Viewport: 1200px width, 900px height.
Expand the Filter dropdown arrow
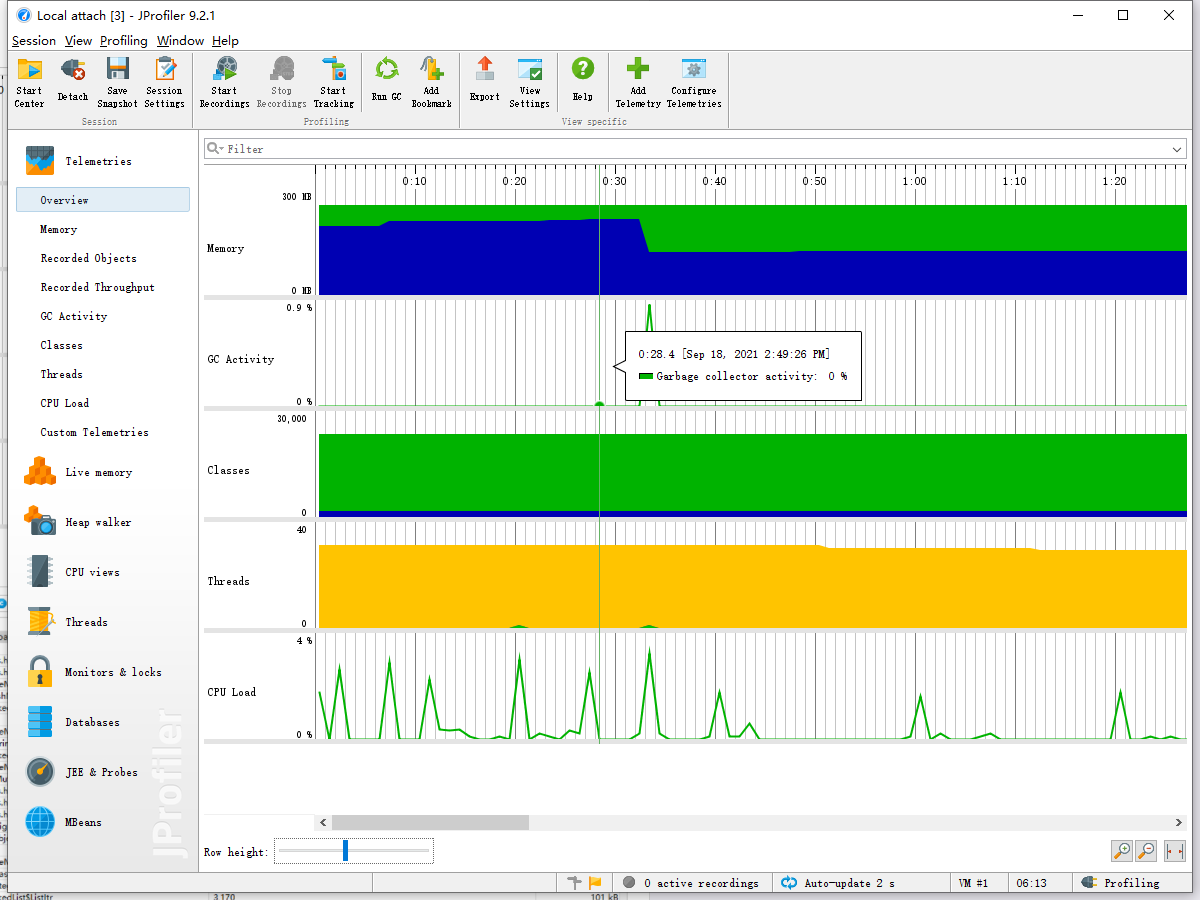coord(1177,149)
